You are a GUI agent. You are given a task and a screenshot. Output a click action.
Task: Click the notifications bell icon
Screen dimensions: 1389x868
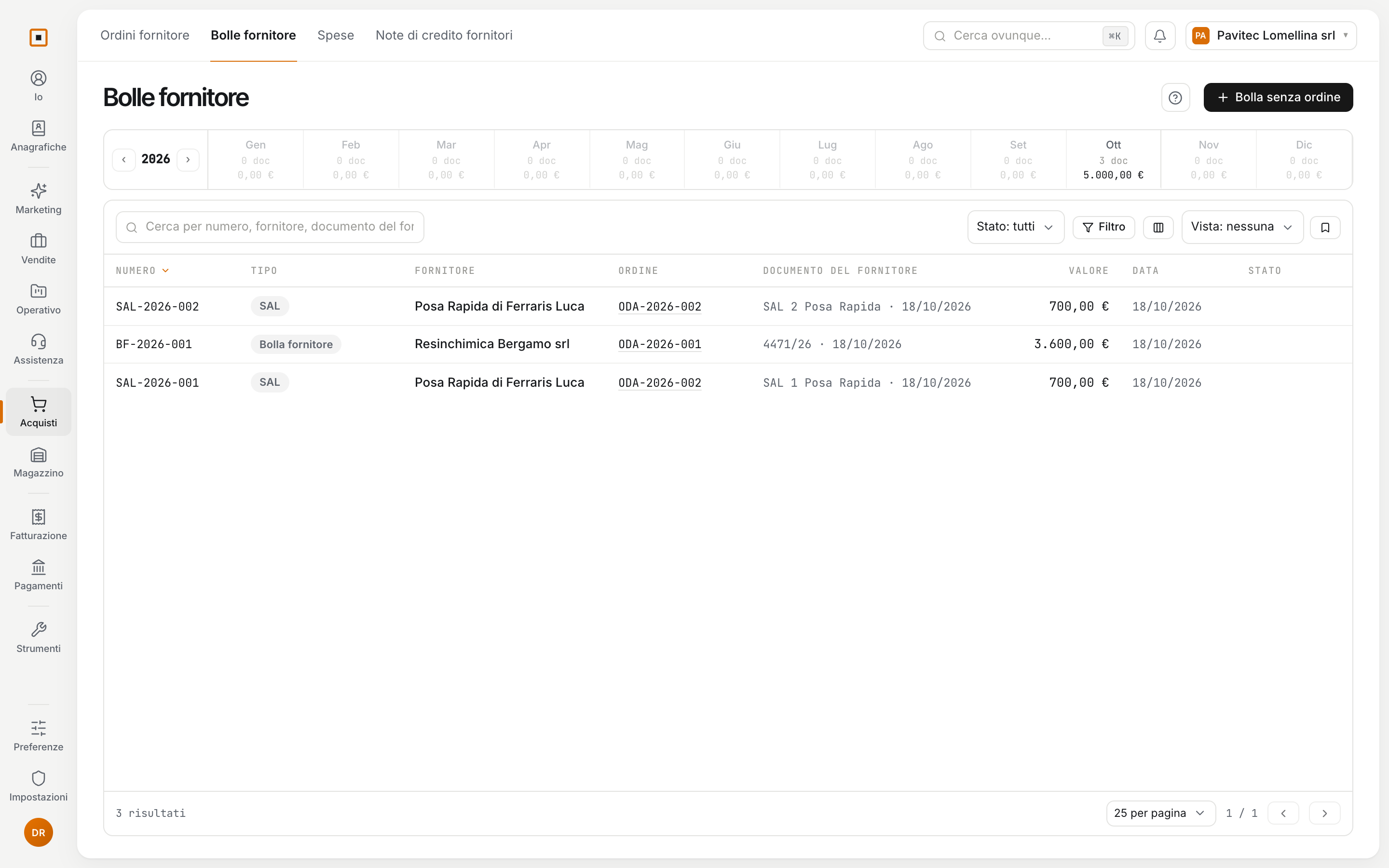tap(1160, 36)
